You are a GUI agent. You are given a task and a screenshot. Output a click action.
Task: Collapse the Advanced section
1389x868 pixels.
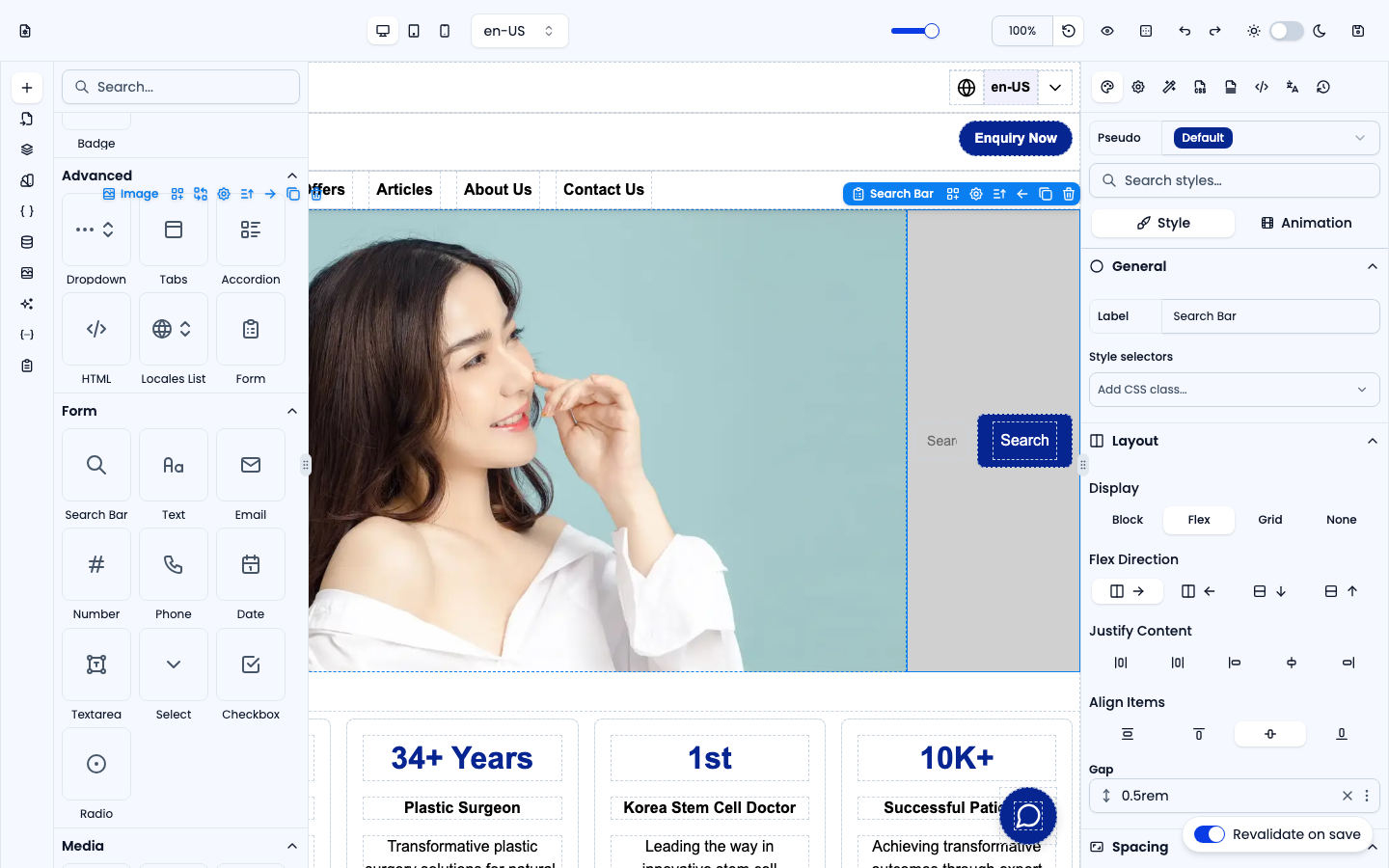pos(292,176)
